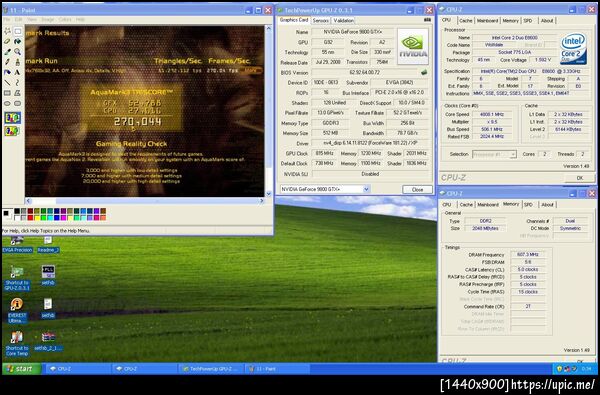
Task: Click Paint's vertical scrollbar up arrow
Action: [269, 29]
